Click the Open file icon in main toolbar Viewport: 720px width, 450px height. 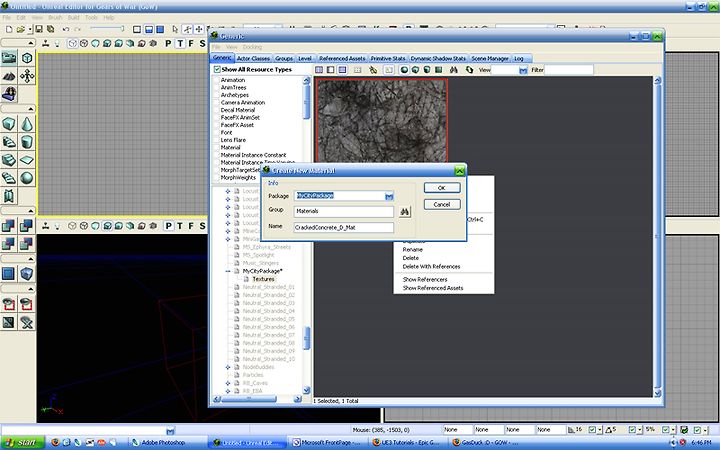click(x=21, y=29)
